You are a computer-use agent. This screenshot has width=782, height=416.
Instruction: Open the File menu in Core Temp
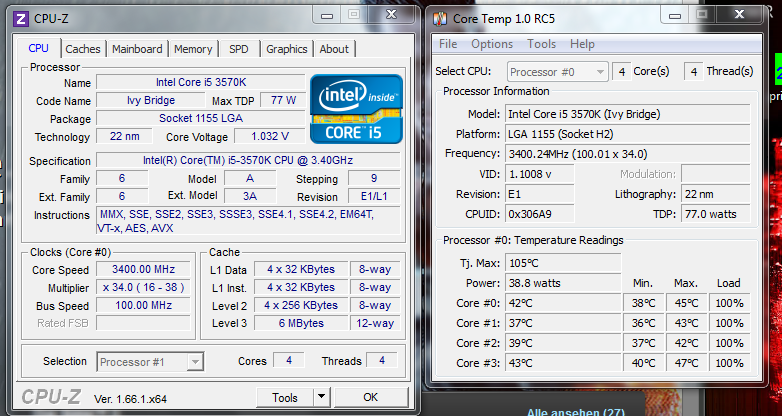448,44
